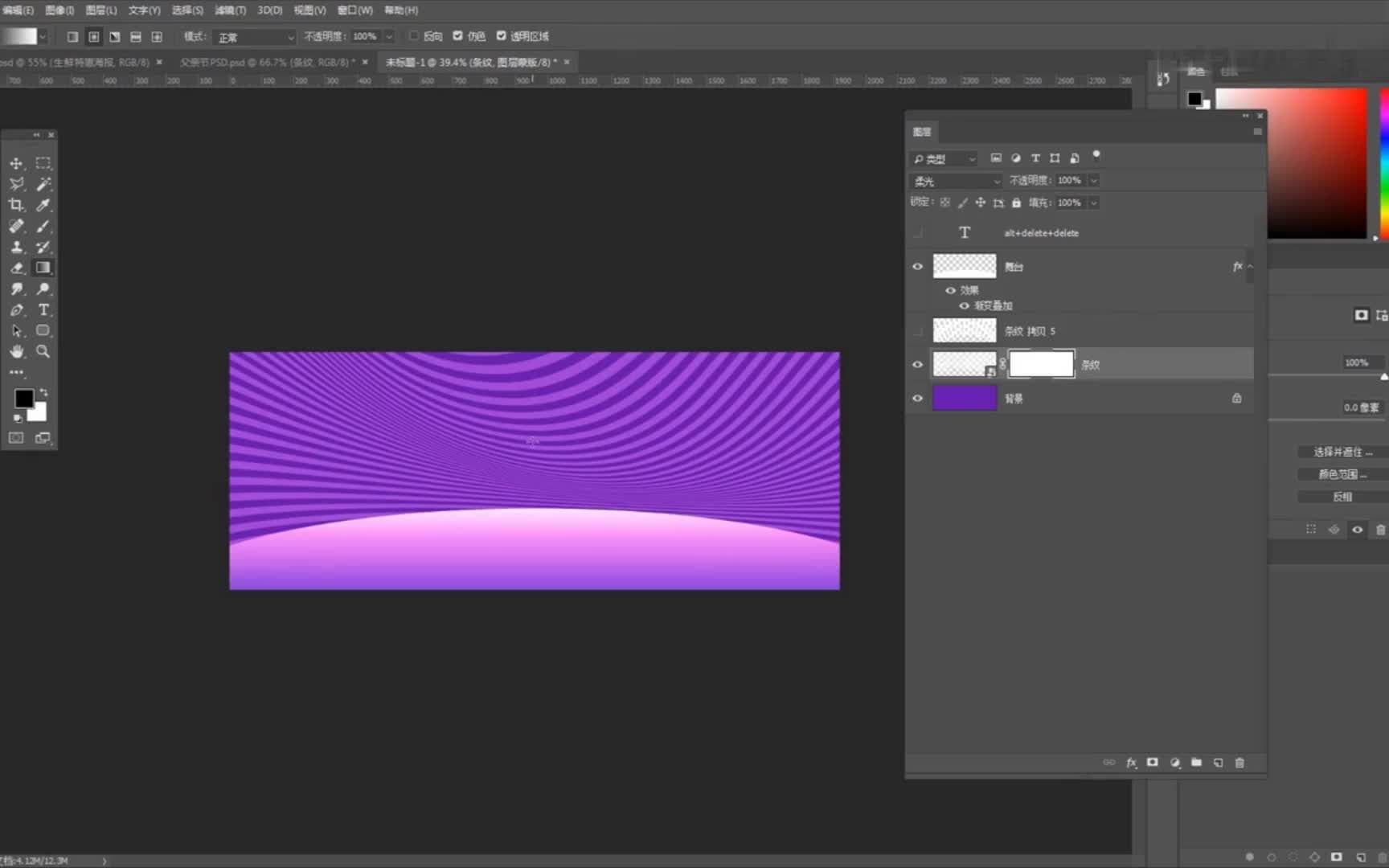The height and width of the screenshot is (868, 1389).
Task: Toggle layer filtering on/off switch
Action: 1096,156
